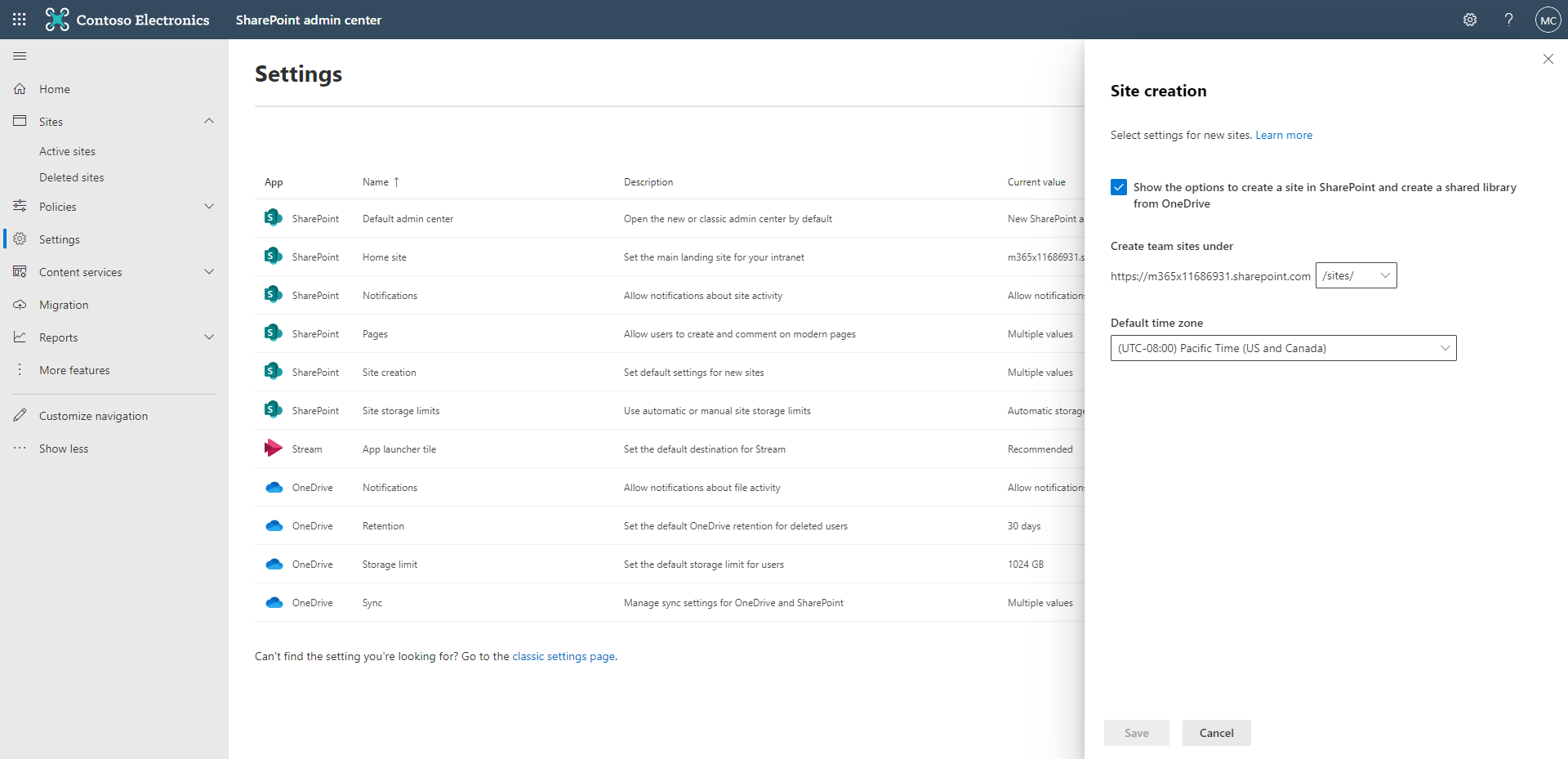Open Home in navigation
Viewport: 1568px width, 759px height.
click(55, 89)
